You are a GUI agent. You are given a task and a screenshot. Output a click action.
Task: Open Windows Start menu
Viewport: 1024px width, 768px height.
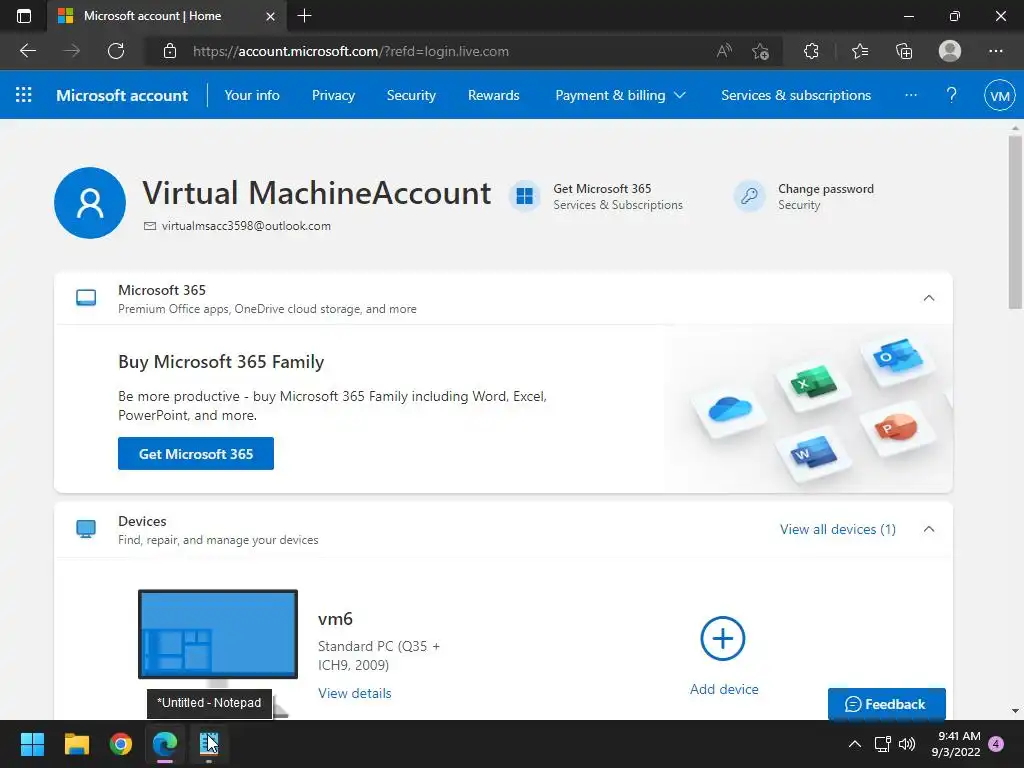point(32,744)
